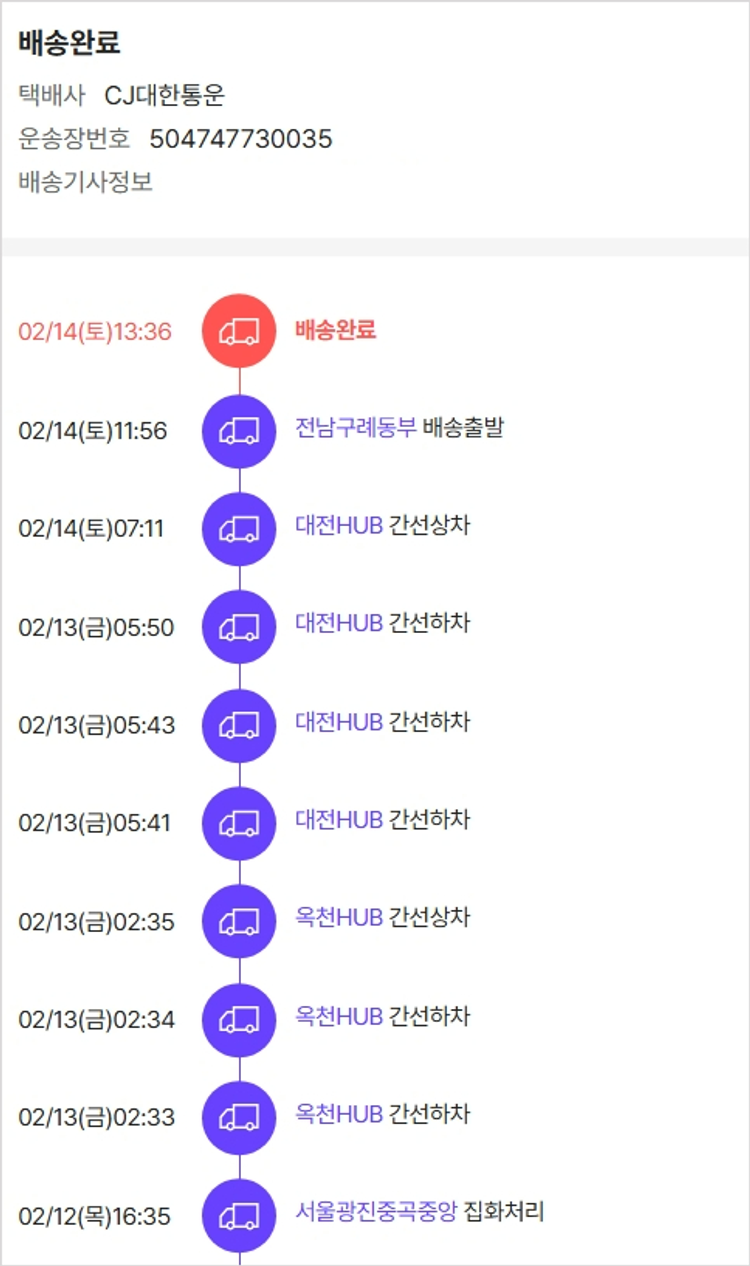Image resolution: width=750 pixels, height=1266 pixels.
Task: Click truck icon for 05:43 대전HUB 간선하차
Action: pyautogui.click(x=239, y=725)
